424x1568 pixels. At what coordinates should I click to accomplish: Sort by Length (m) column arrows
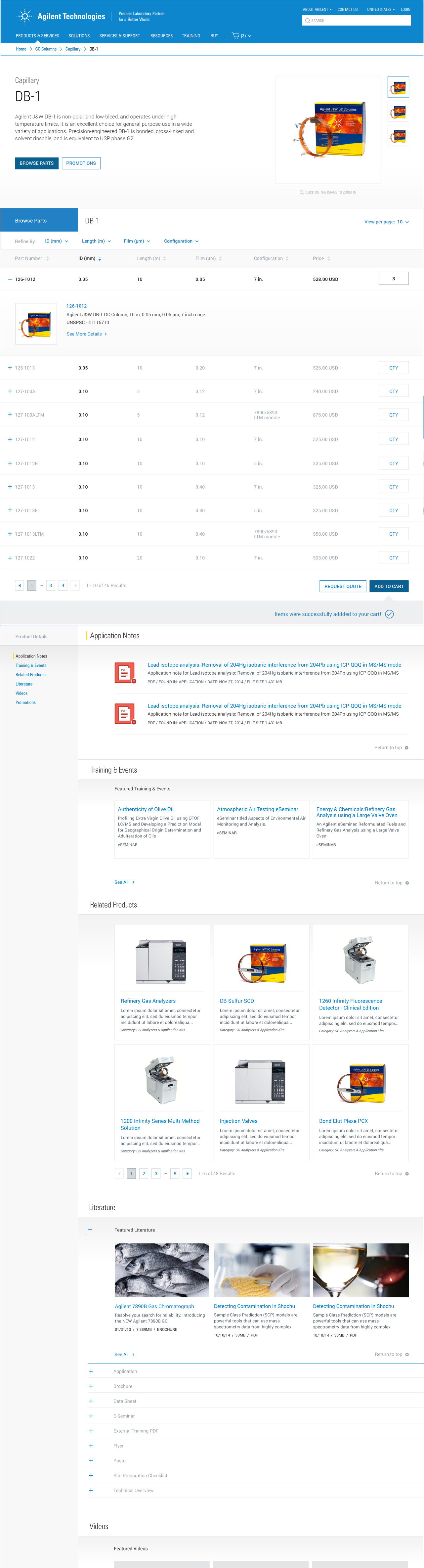[x=165, y=259]
